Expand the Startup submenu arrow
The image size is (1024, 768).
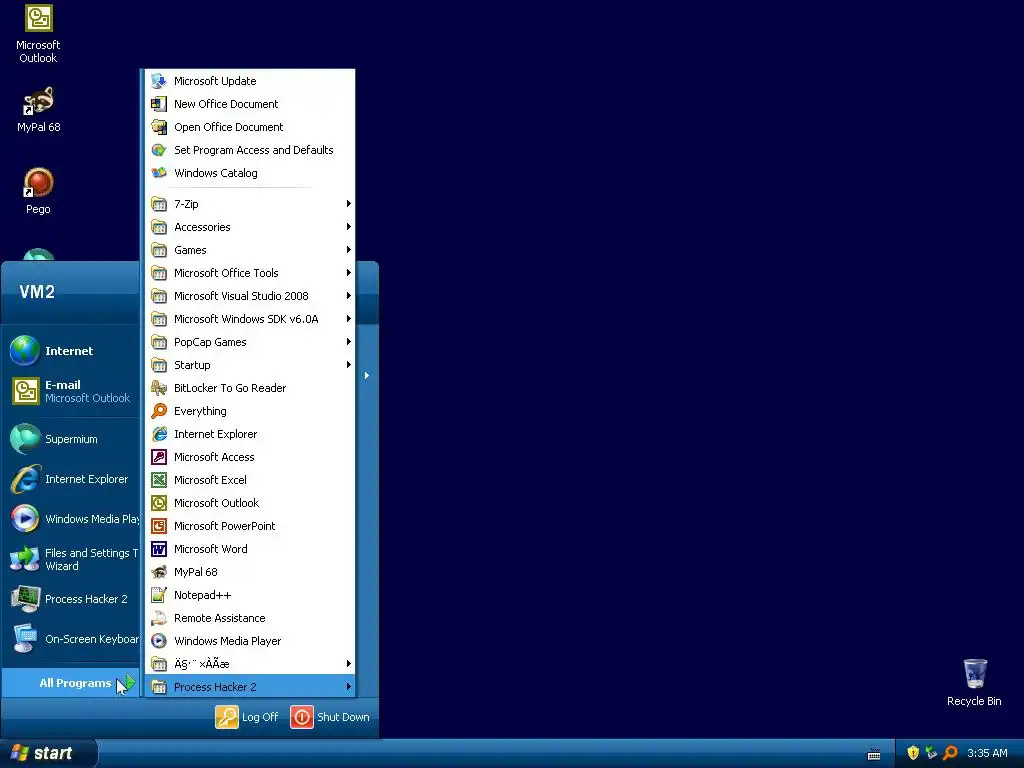coord(349,365)
